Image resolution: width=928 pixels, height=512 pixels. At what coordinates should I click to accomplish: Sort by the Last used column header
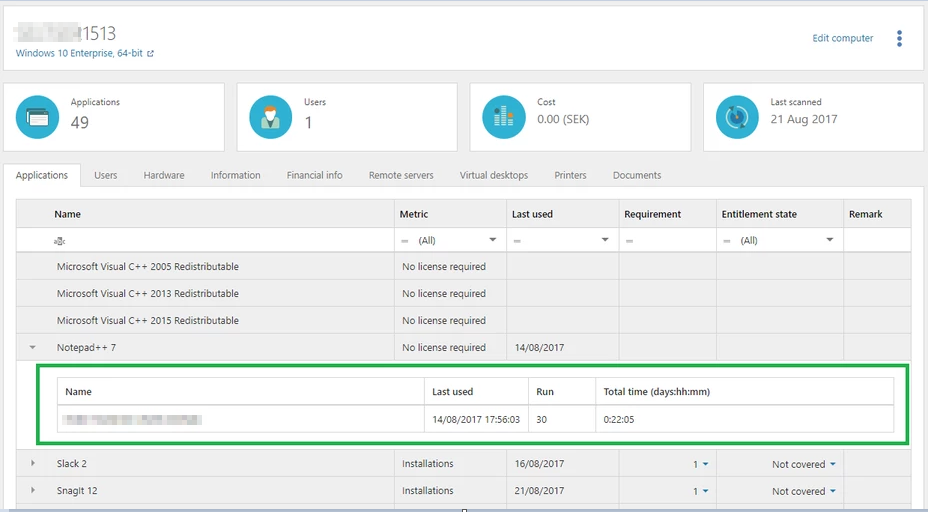(x=532, y=214)
